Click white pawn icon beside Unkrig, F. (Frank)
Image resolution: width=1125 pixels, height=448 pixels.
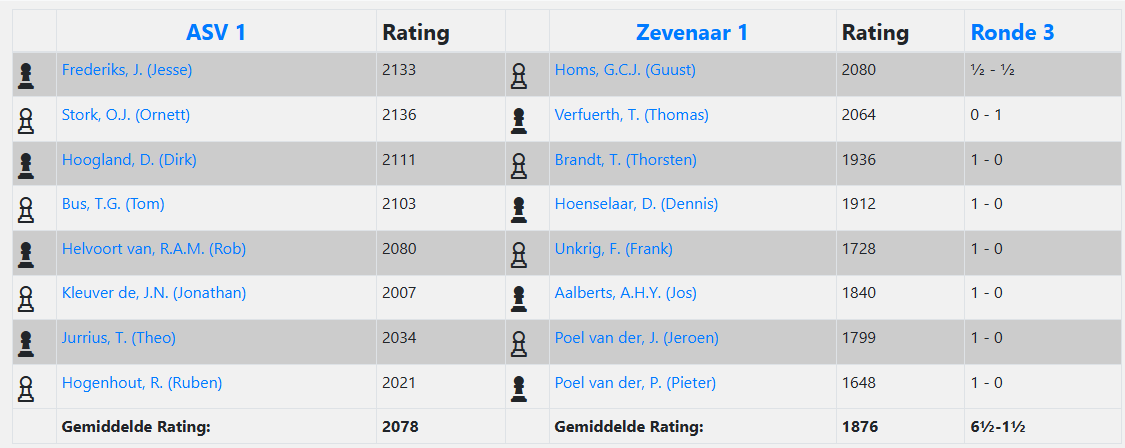[x=519, y=254]
